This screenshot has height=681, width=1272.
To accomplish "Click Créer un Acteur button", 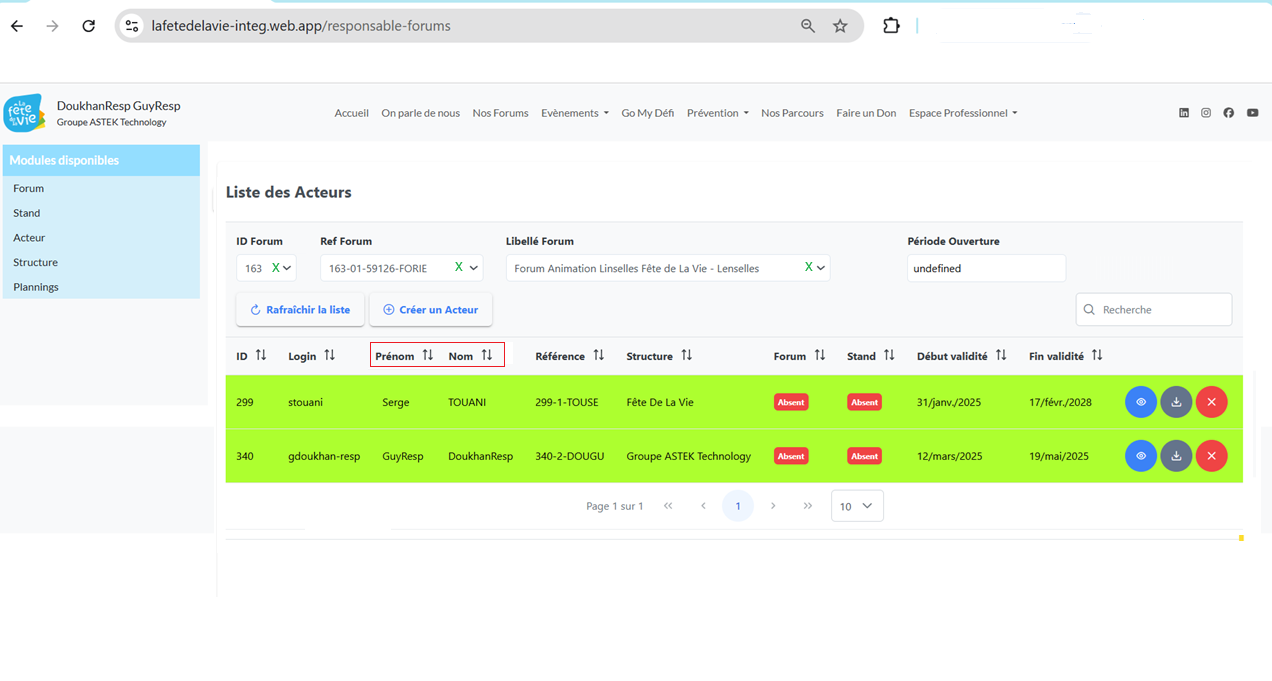I will click(430, 310).
